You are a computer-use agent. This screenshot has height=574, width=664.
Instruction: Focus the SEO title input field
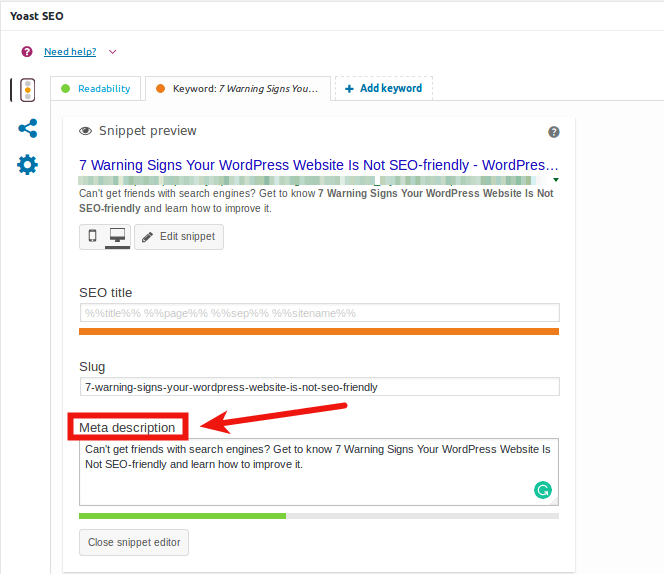(319, 313)
